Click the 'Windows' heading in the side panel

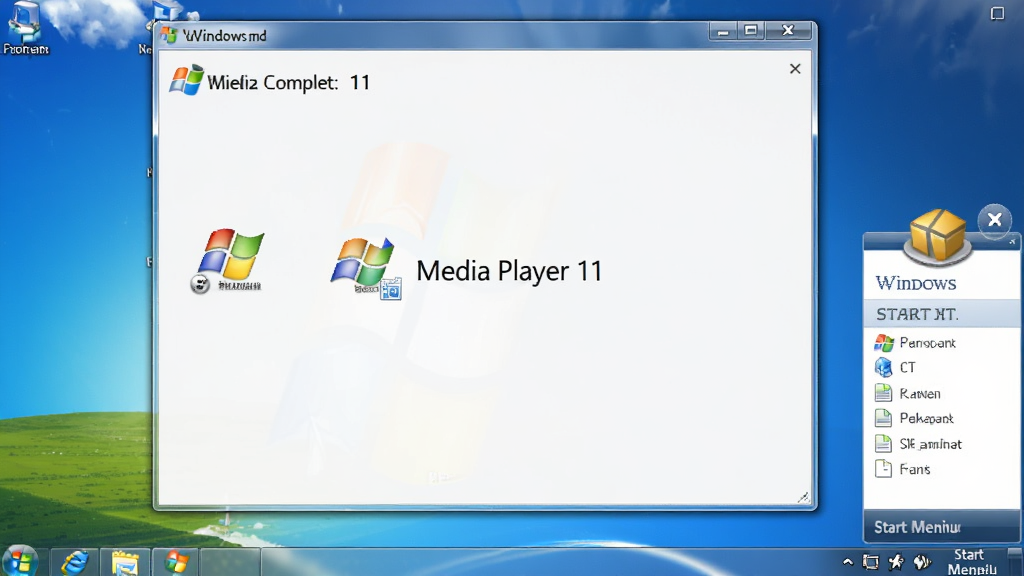point(916,283)
